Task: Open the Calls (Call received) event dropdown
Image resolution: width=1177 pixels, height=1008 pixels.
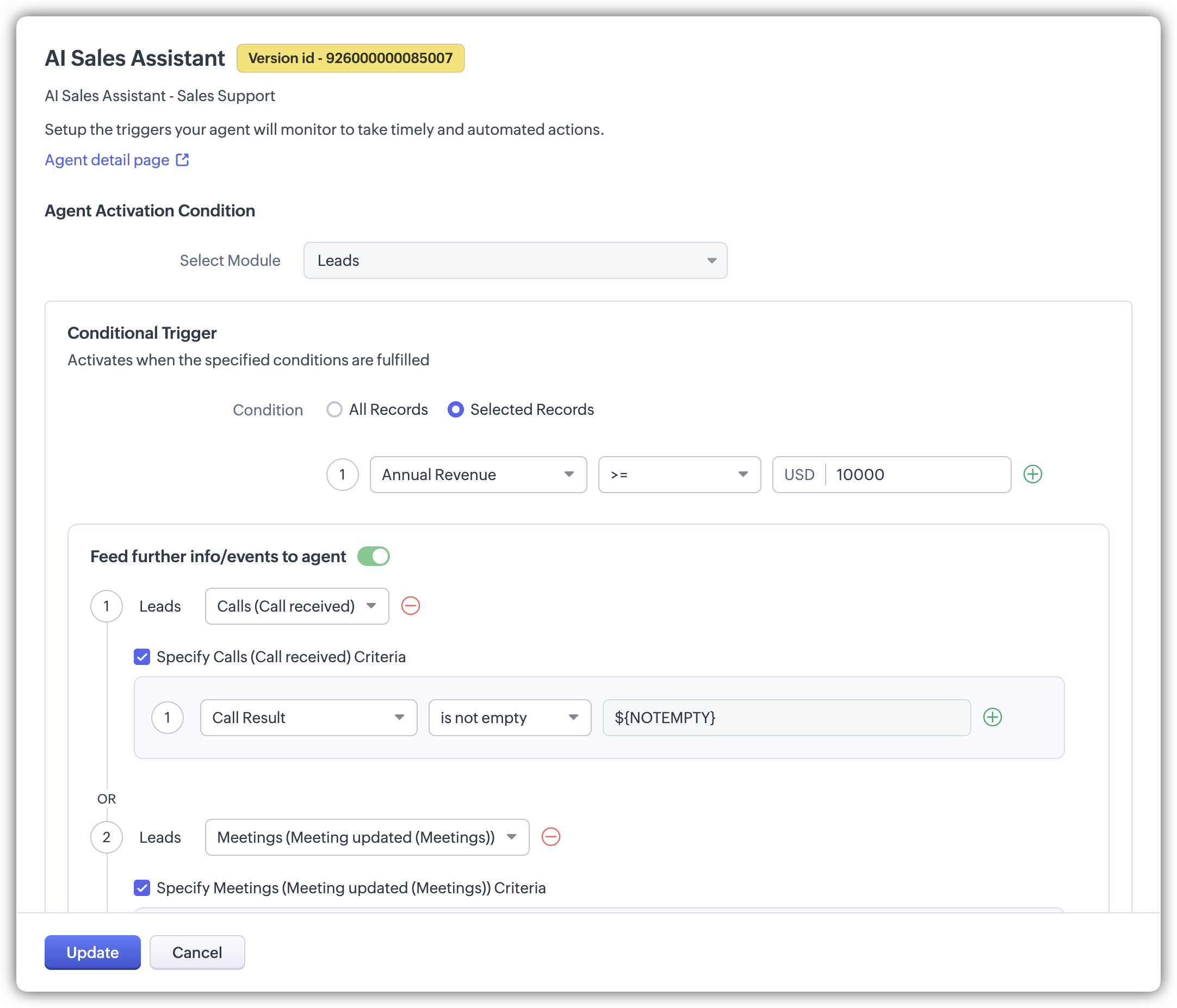Action: point(296,607)
